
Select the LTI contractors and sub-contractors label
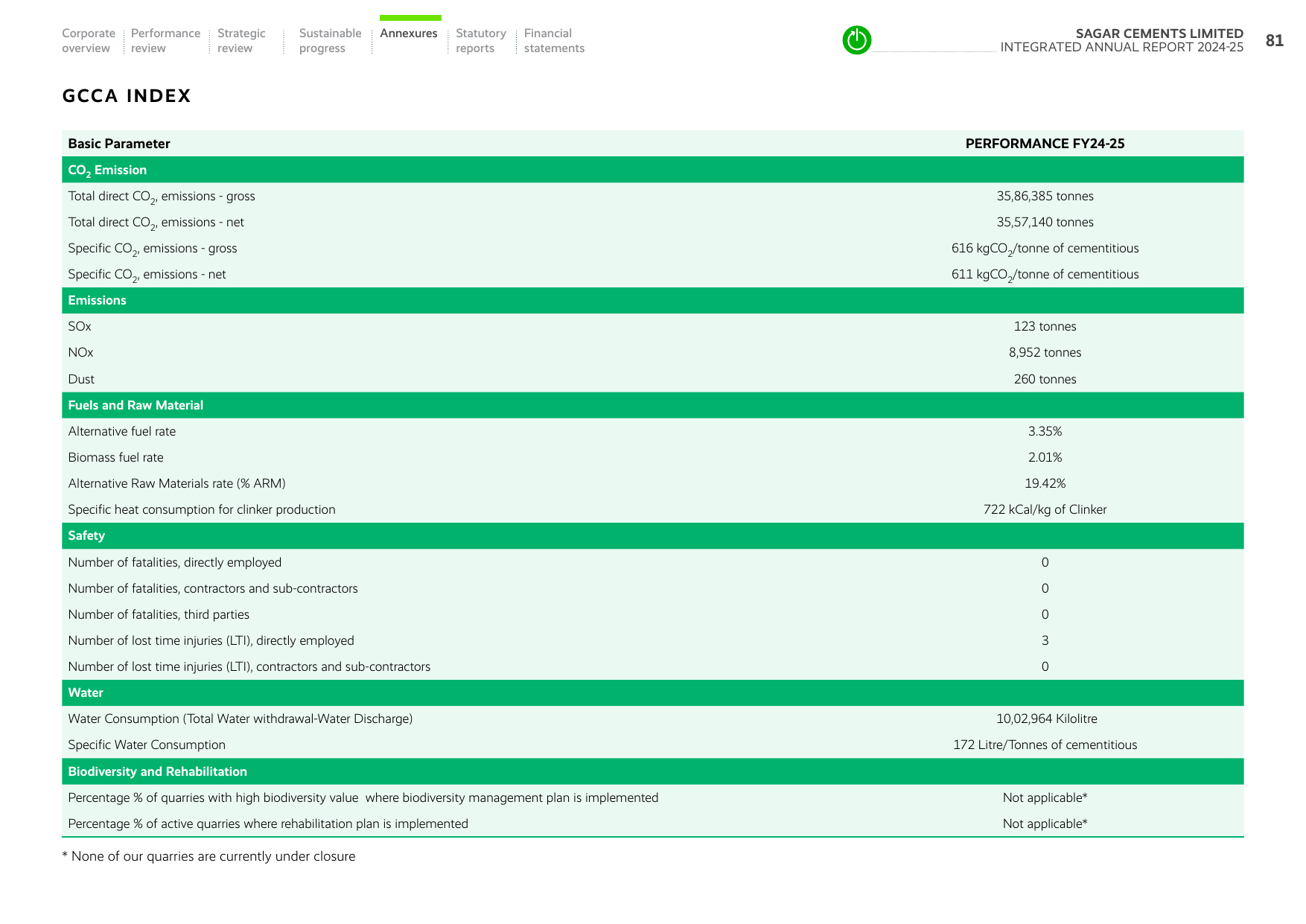(249, 667)
